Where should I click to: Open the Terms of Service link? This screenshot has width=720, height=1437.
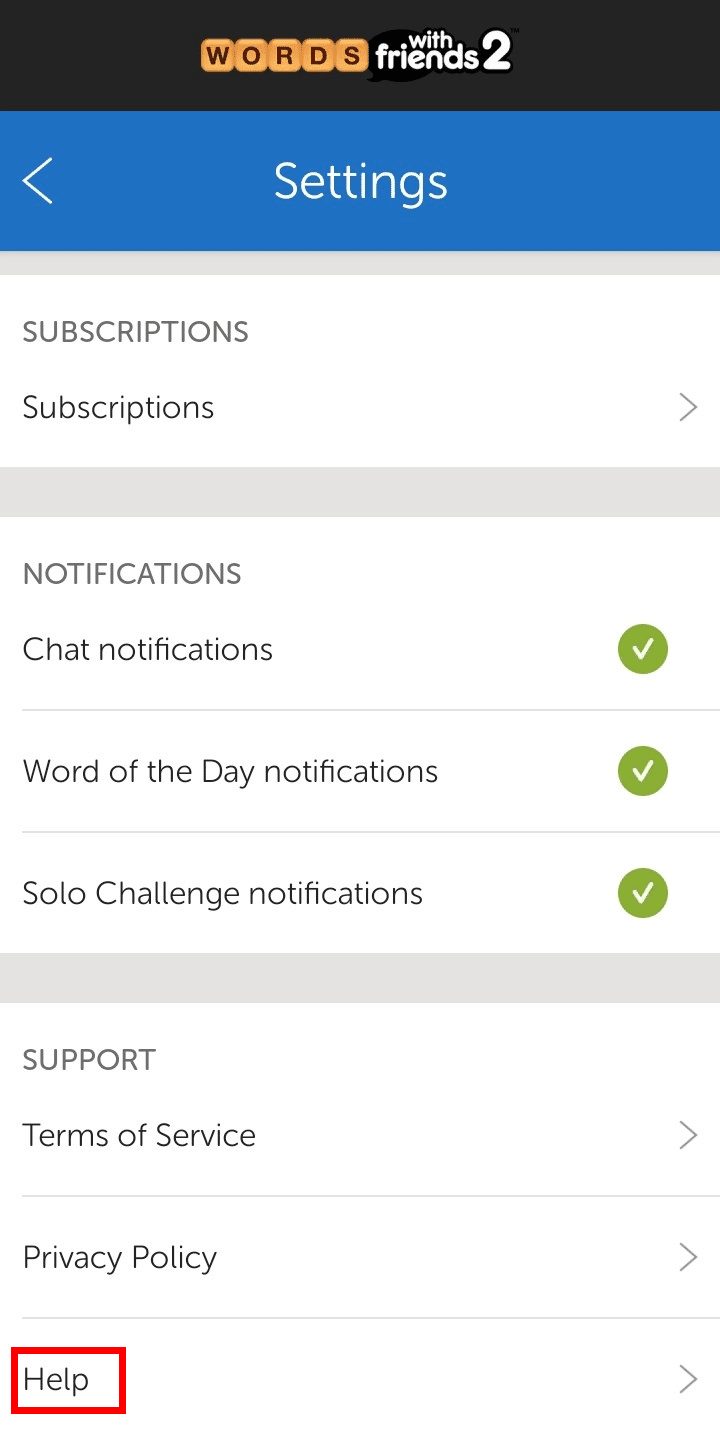coord(139,1135)
